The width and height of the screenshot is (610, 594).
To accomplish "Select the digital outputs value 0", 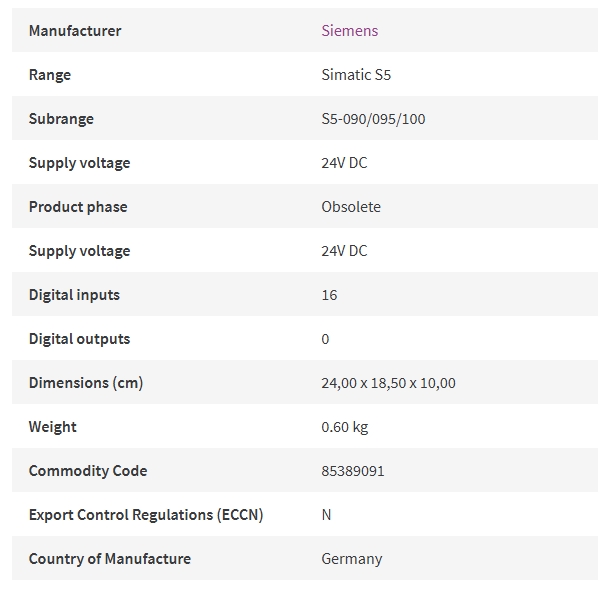I will click(x=325, y=339).
